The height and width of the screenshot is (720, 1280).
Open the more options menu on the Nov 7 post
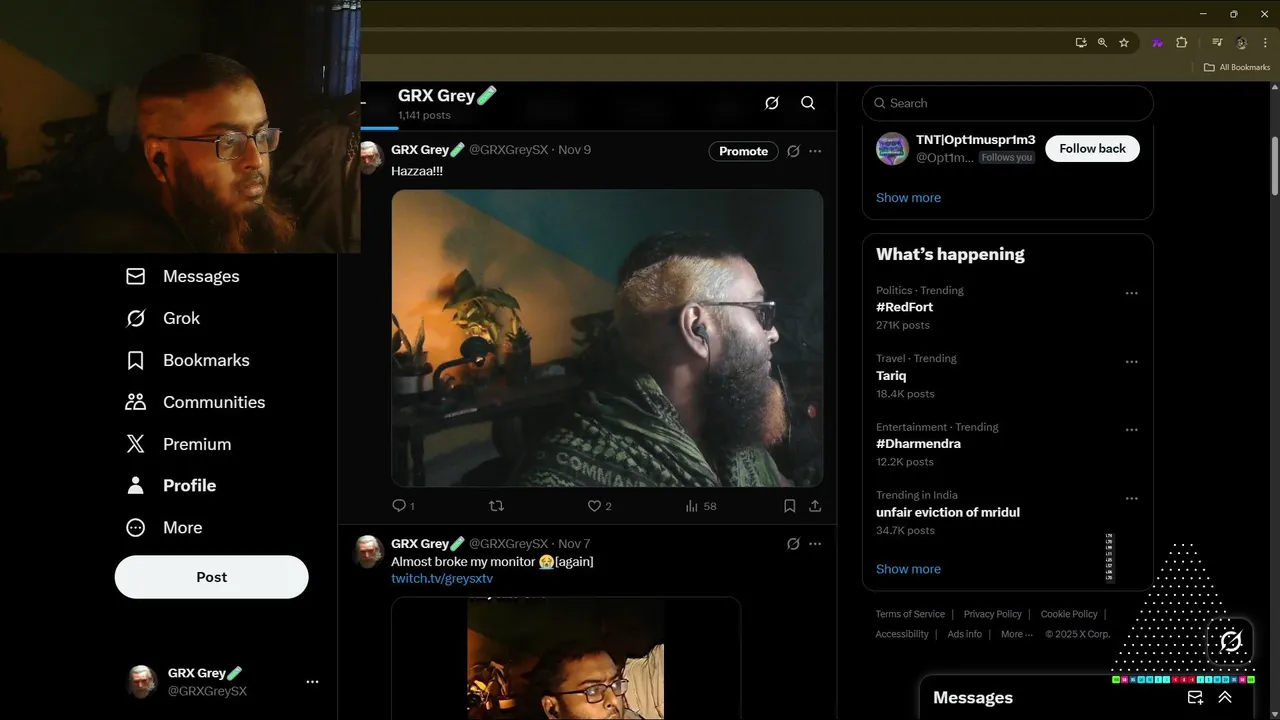(x=815, y=544)
